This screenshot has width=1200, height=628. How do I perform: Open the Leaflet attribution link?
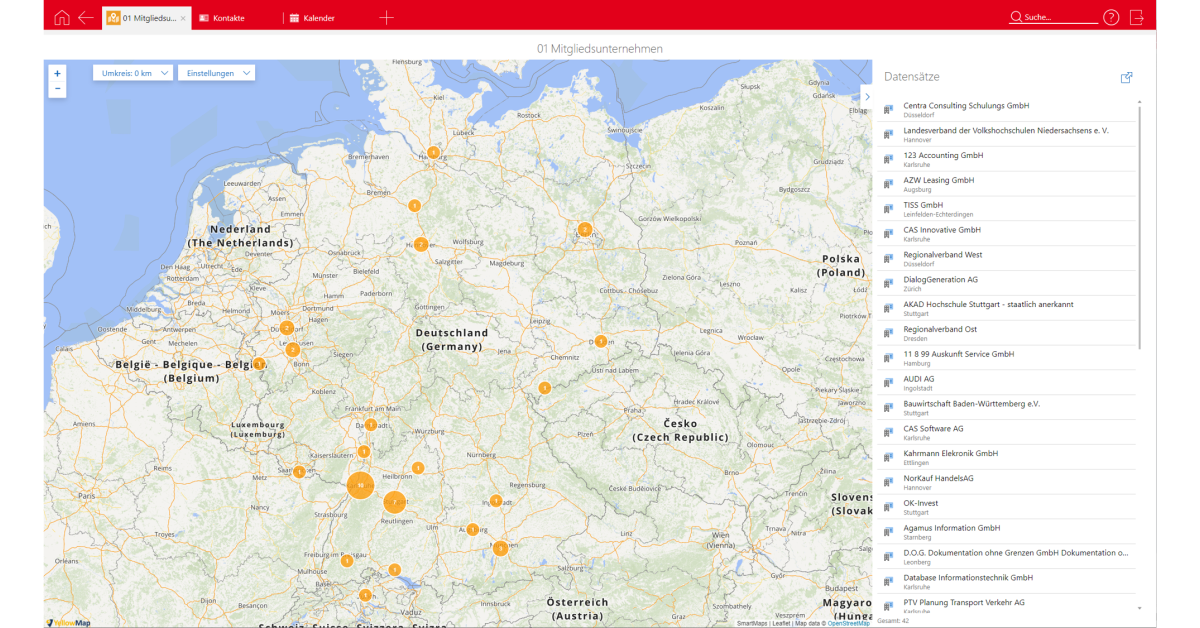[x=781, y=623]
